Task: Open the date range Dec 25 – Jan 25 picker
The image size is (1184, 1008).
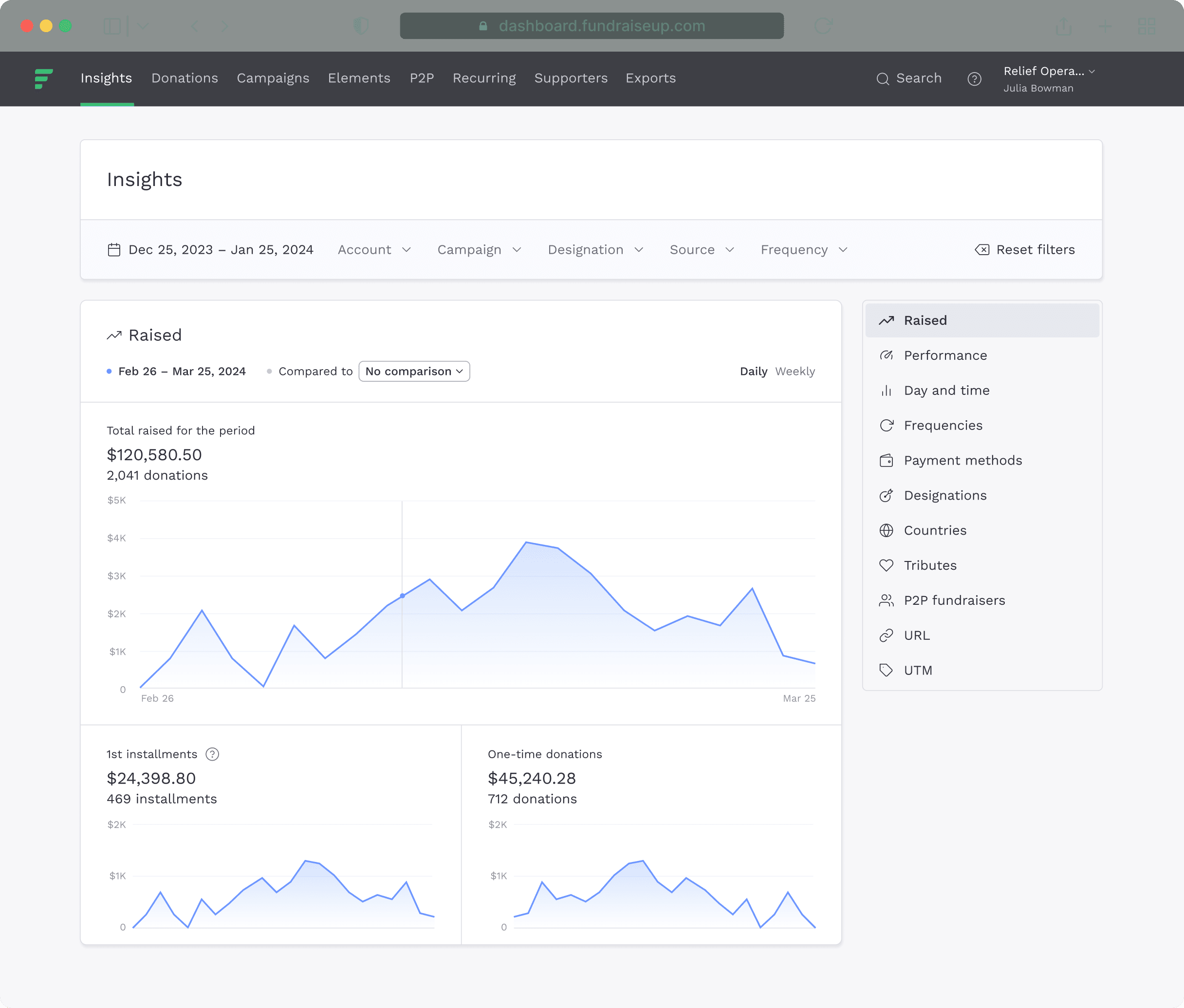Action: (x=211, y=250)
